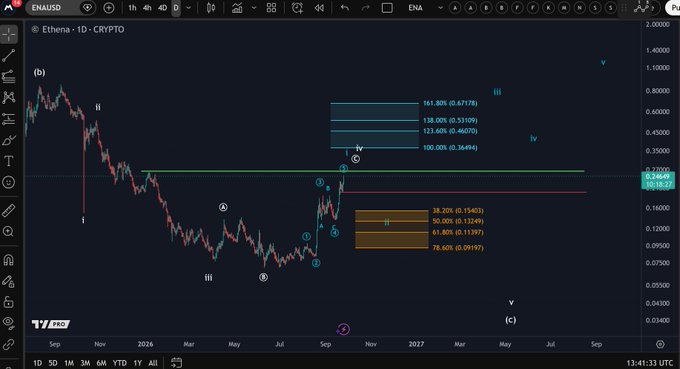Click the K favorite drawing shortcut
The image size is (680, 369).
549,8
